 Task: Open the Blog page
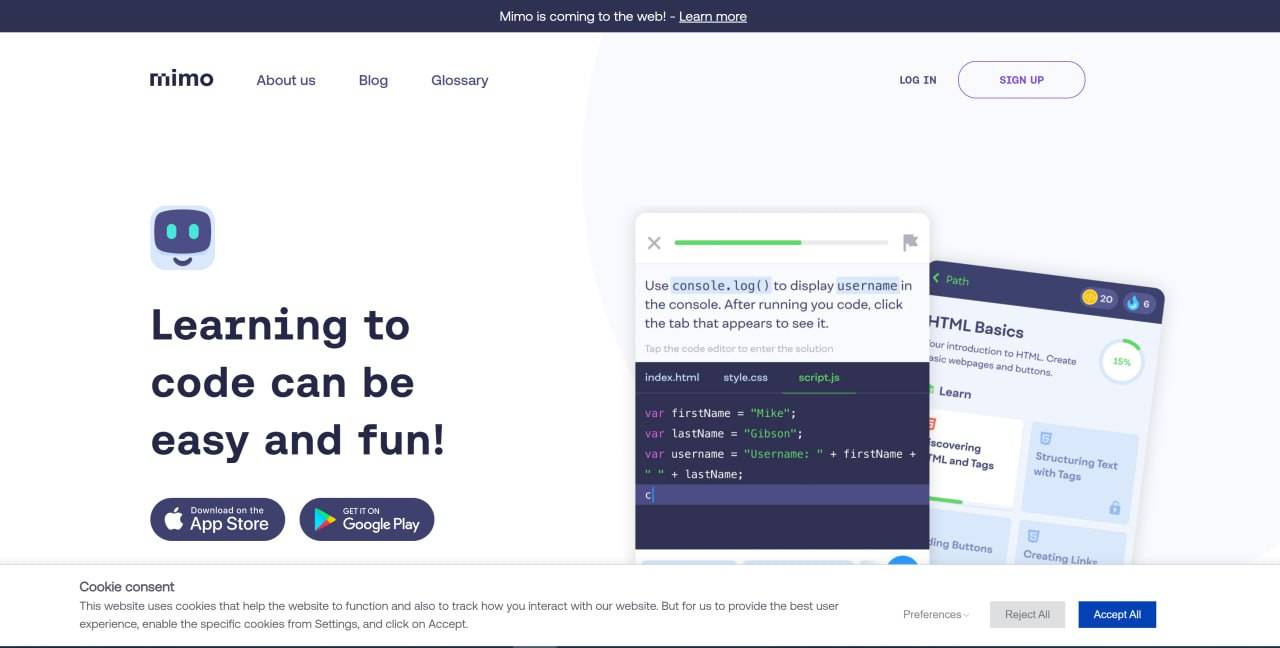pyautogui.click(x=373, y=80)
